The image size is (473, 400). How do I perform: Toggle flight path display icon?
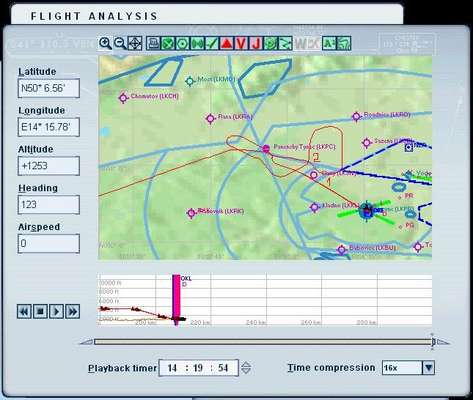[285, 43]
